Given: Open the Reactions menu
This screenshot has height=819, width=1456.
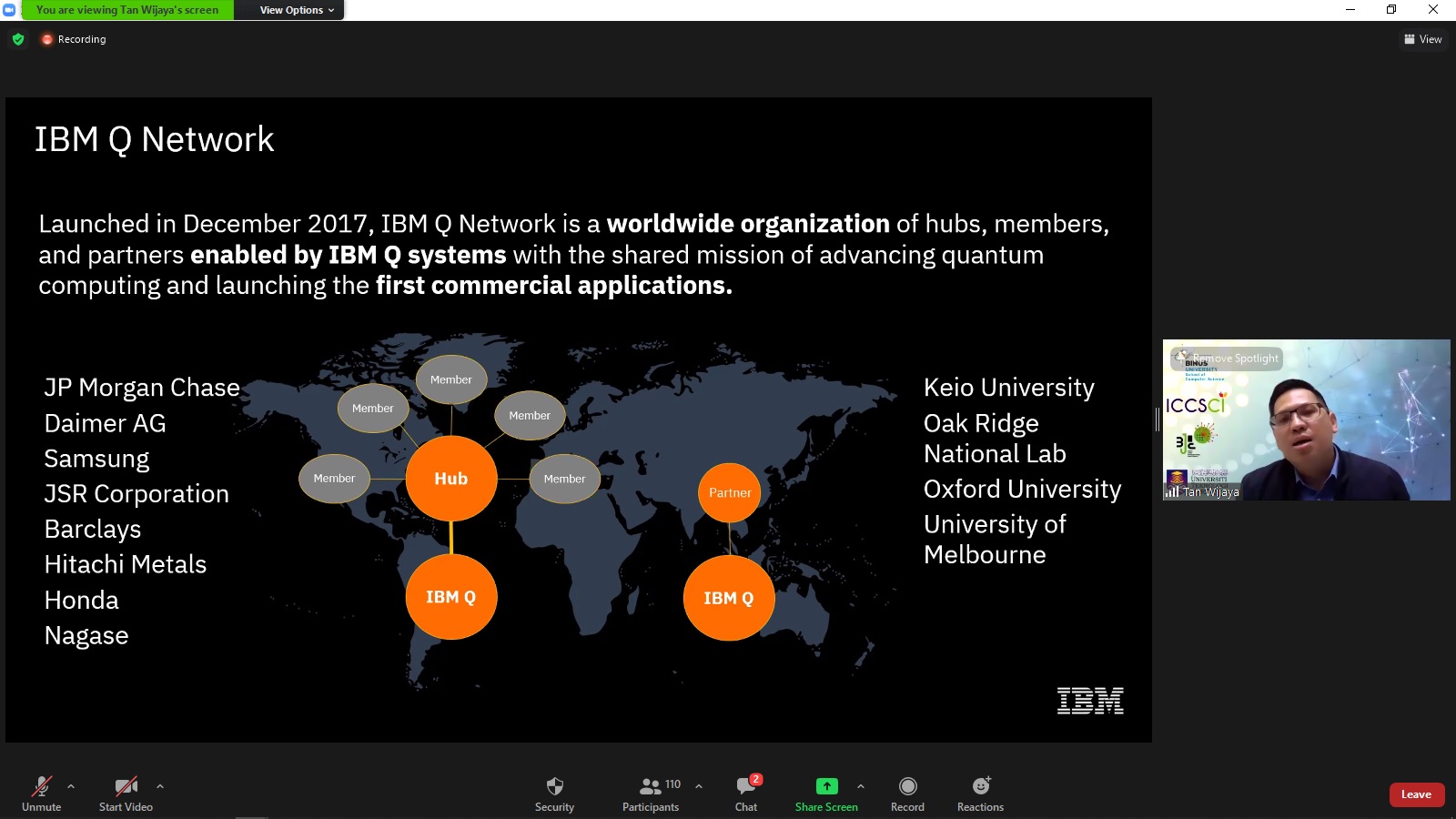Looking at the screenshot, I should [980, 794].
